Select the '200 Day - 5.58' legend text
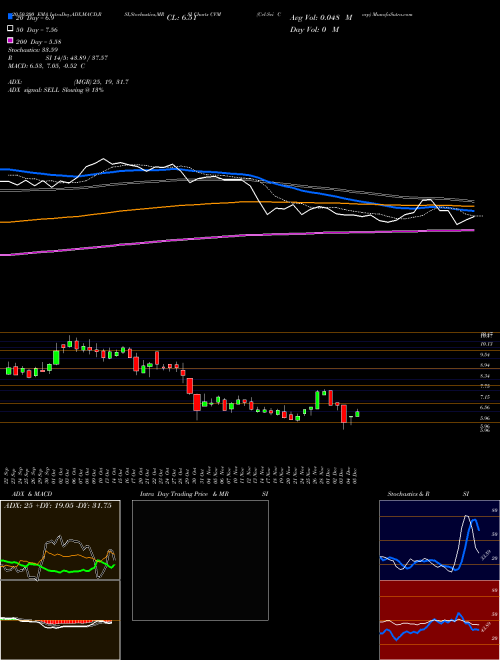Image resolution: width=500 pixels, height=660 pixels. 38,41
